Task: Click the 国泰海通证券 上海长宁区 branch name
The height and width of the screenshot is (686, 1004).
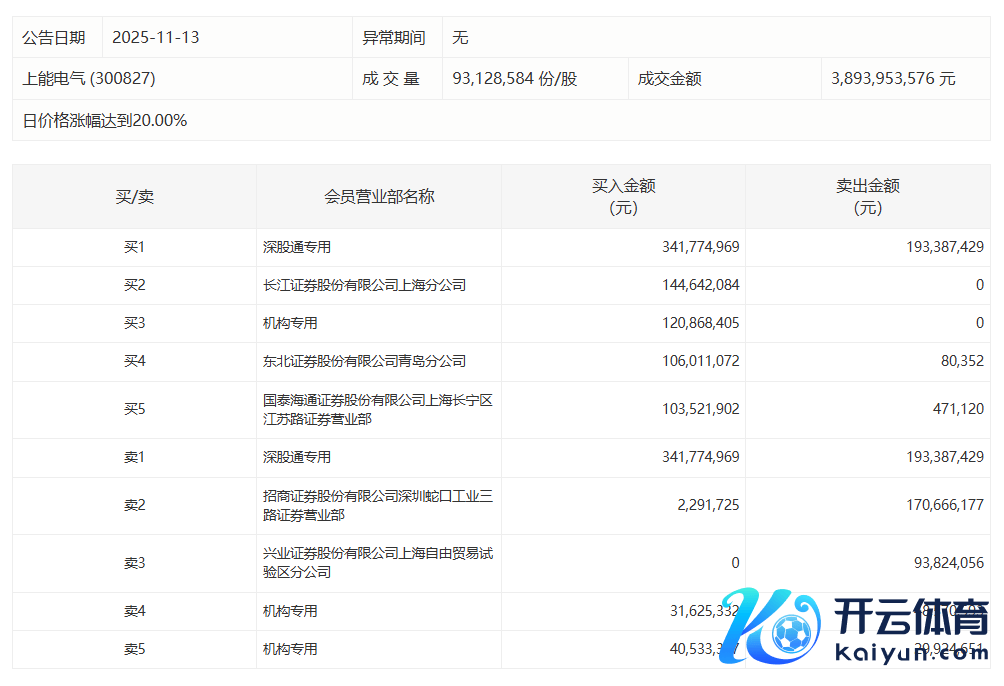Action: 377,410
